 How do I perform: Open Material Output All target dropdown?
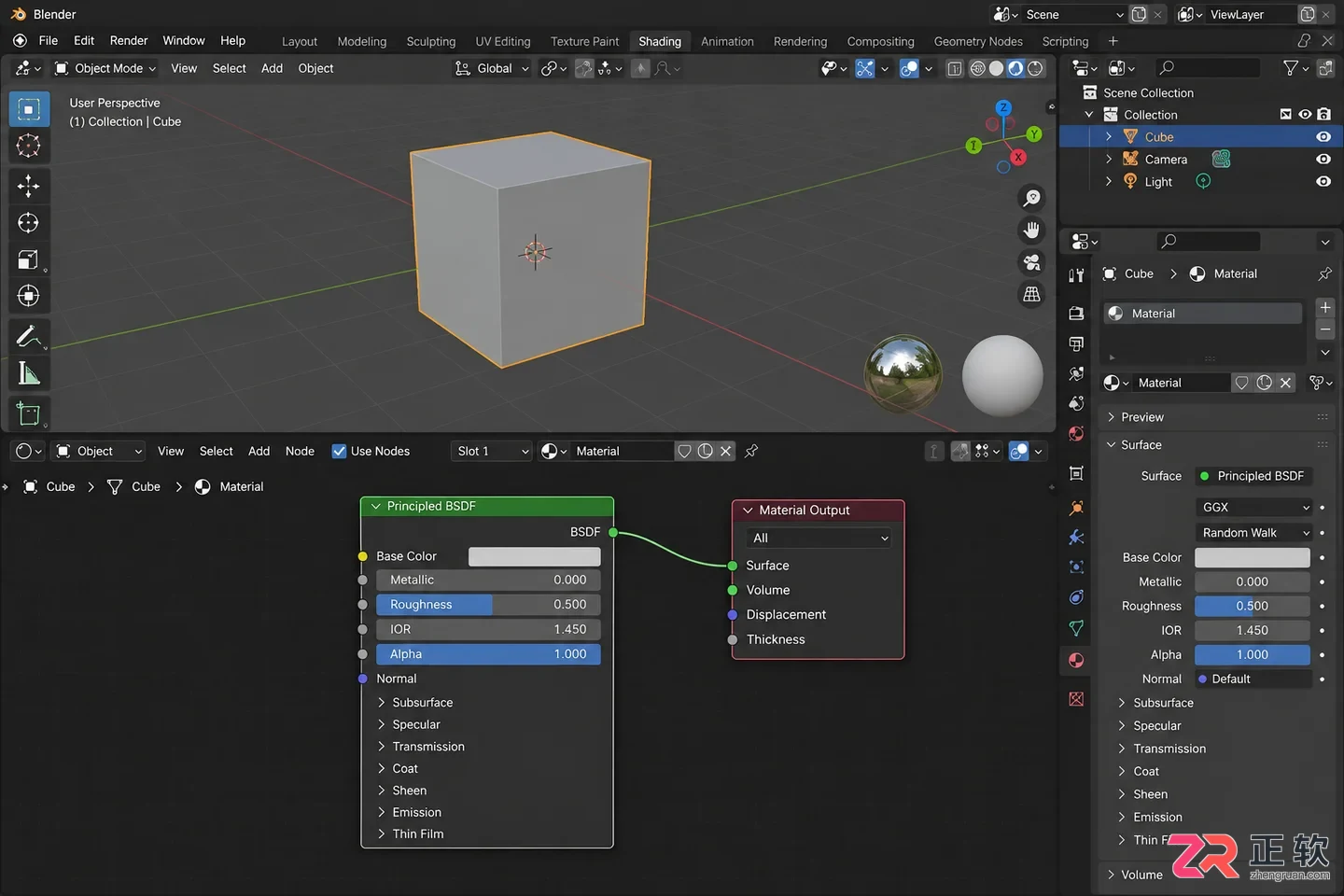coord(819,538)
